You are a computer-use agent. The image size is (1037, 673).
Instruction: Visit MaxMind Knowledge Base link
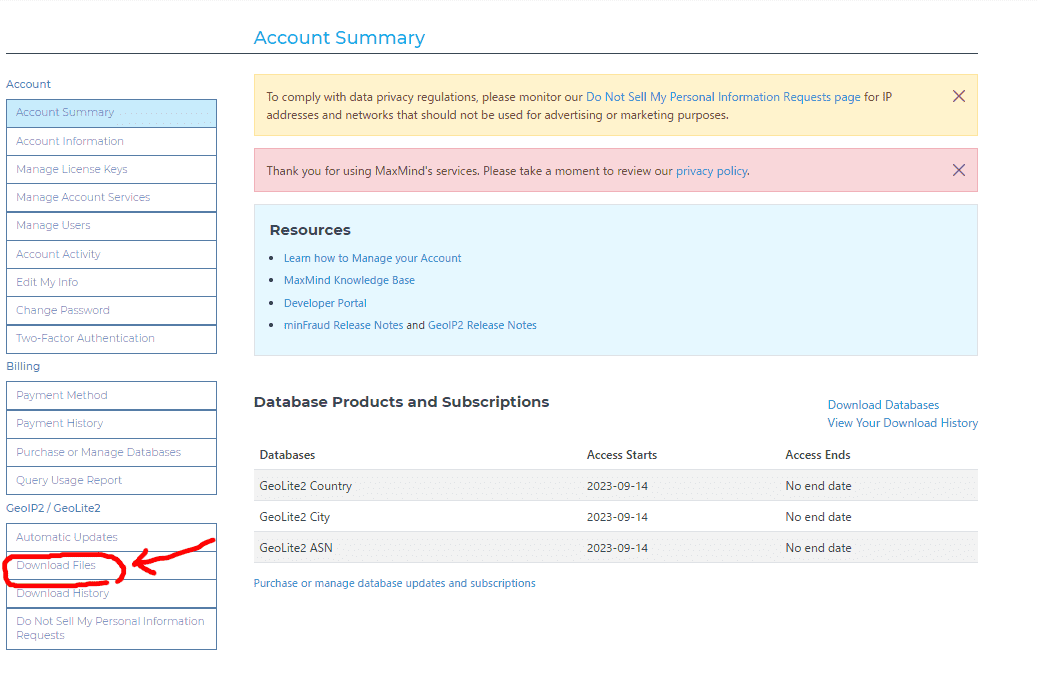pos(349,280)
